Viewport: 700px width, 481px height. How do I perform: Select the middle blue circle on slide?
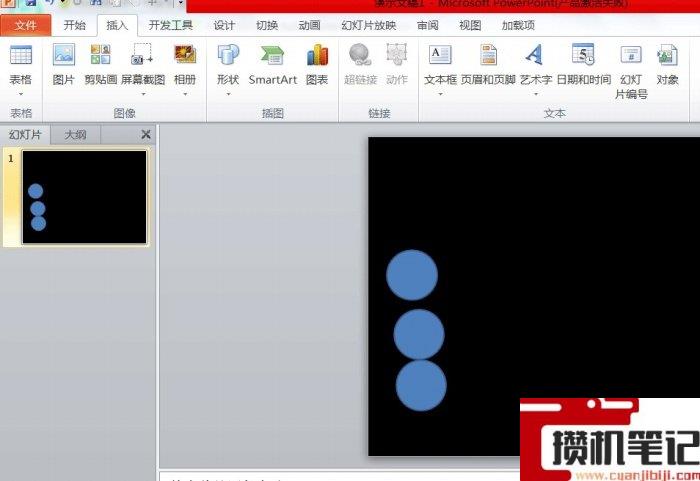(419, 334)
